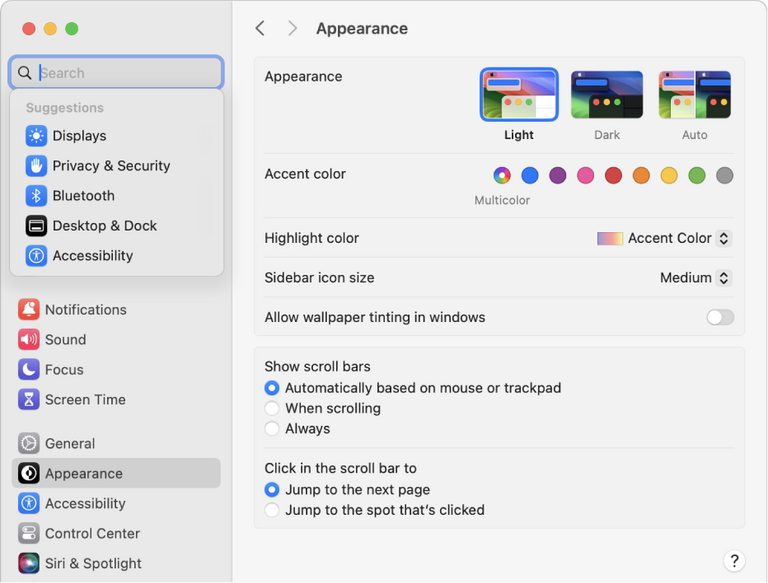The image size is (768, 583).
Task: Click the Displays icon in suggestions
Action: pos(36,136)
